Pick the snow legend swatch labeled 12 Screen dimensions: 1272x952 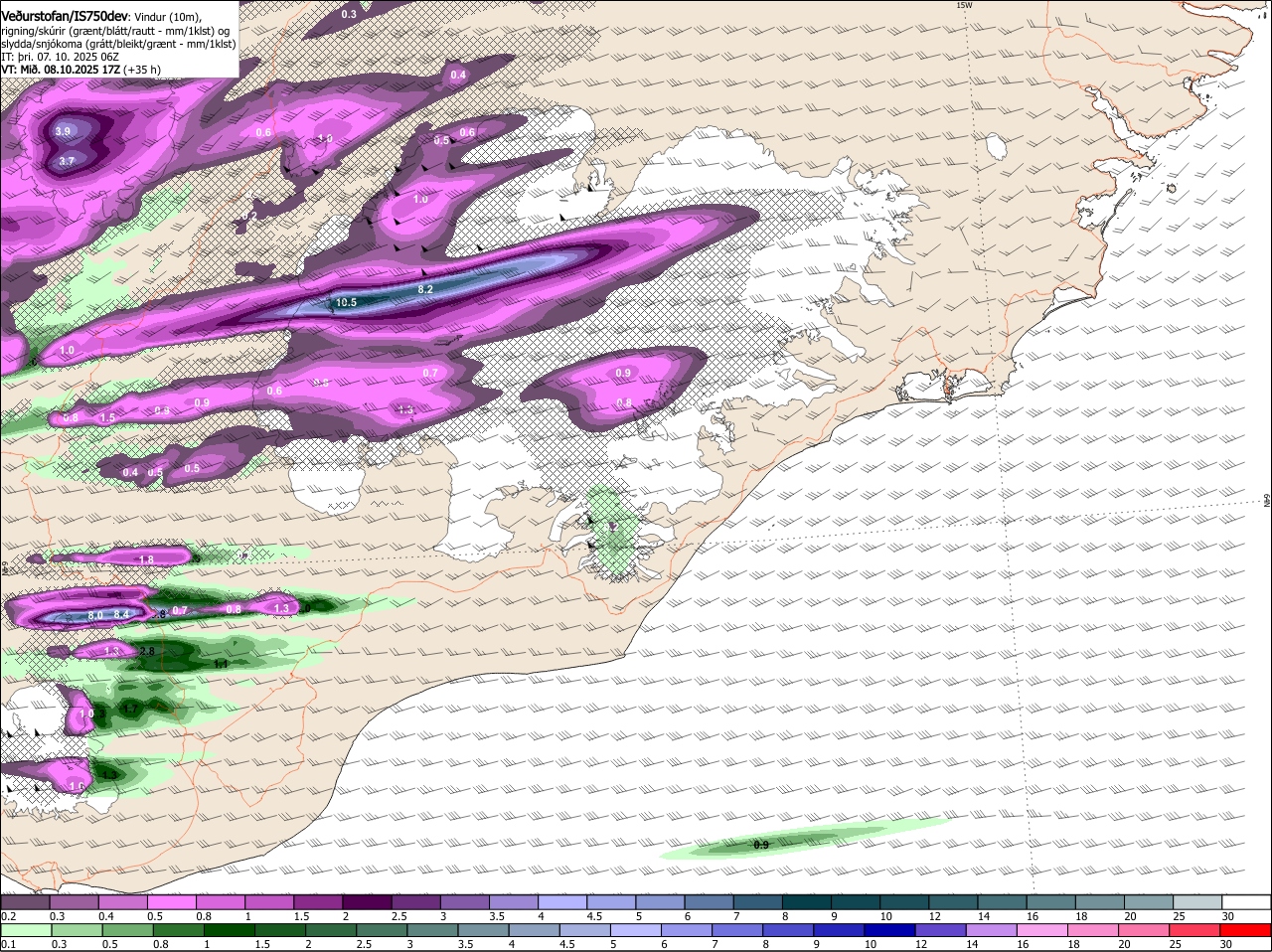point(953,901)
